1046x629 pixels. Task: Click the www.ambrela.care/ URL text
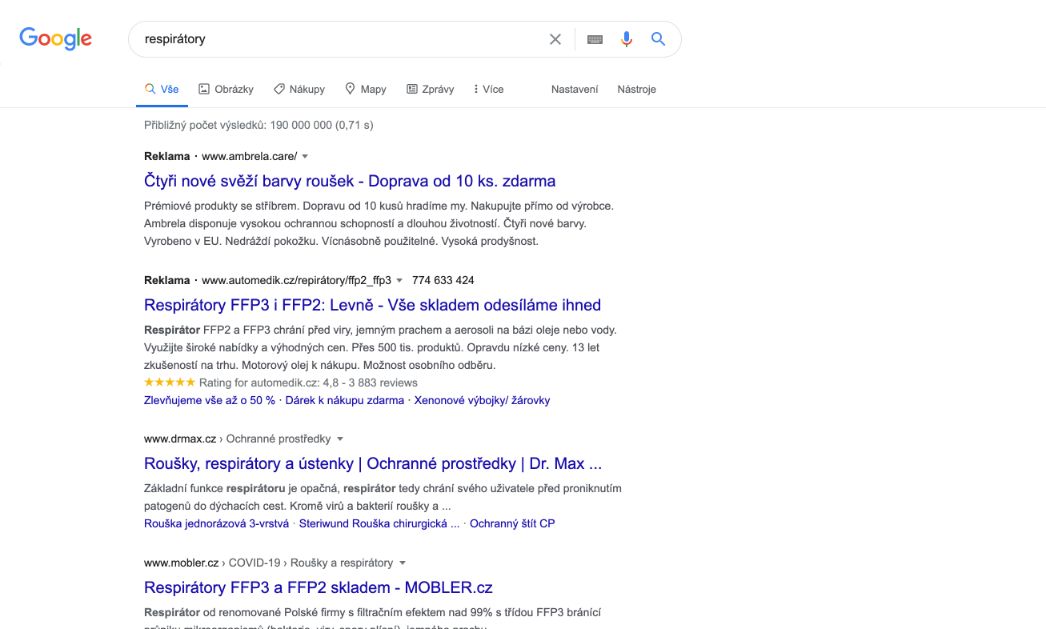(249, 156)
